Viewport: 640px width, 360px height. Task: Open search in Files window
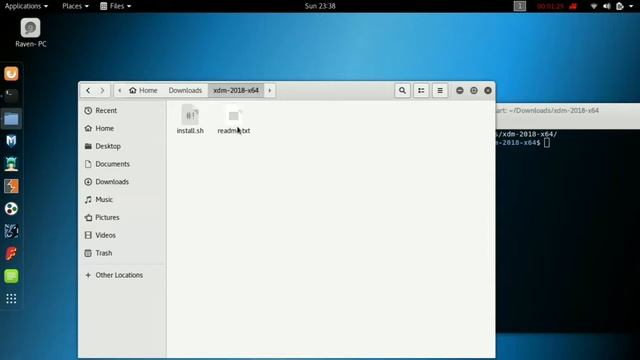tap(402, 90)
